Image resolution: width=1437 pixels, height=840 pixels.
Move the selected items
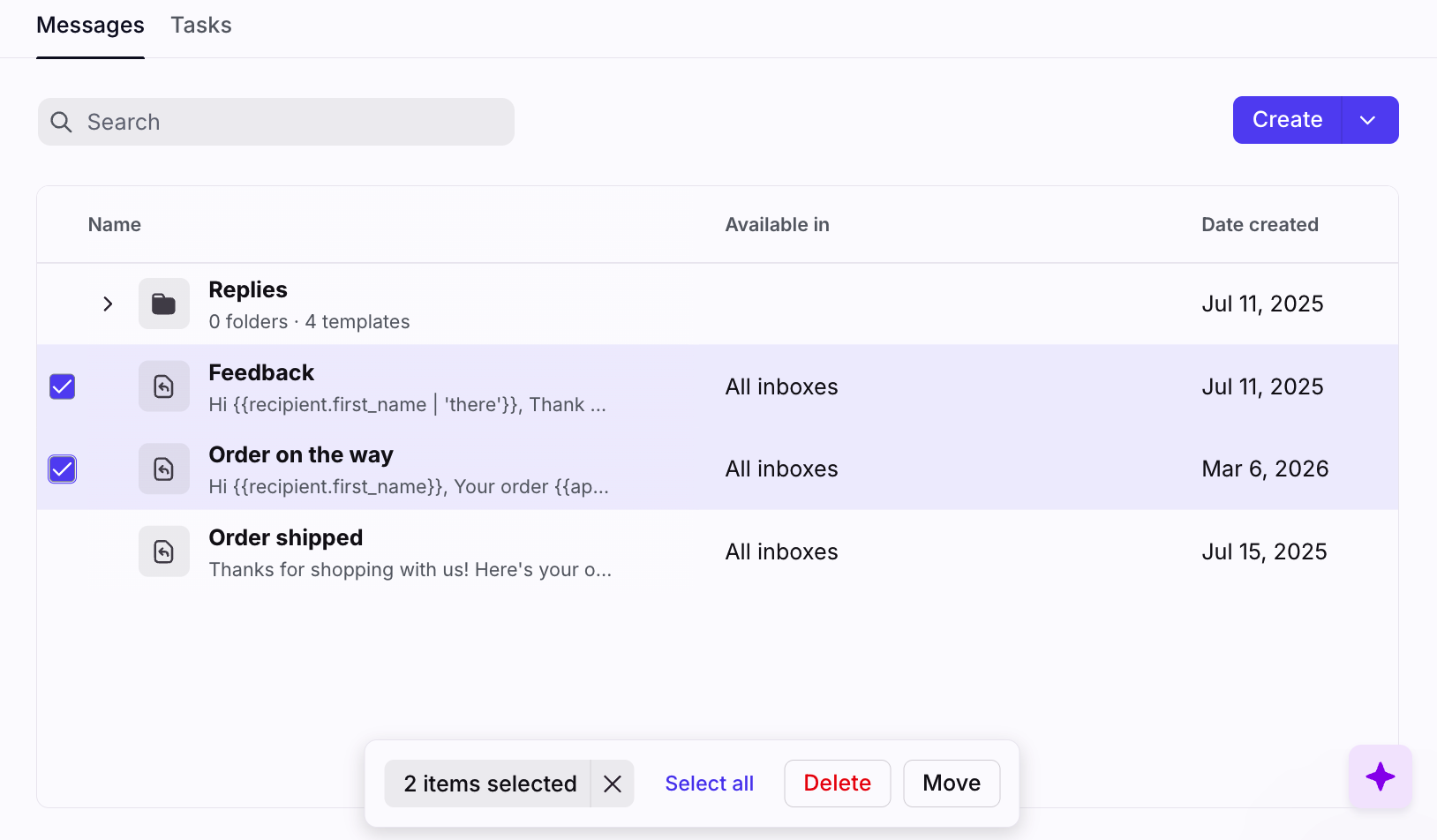951,784
